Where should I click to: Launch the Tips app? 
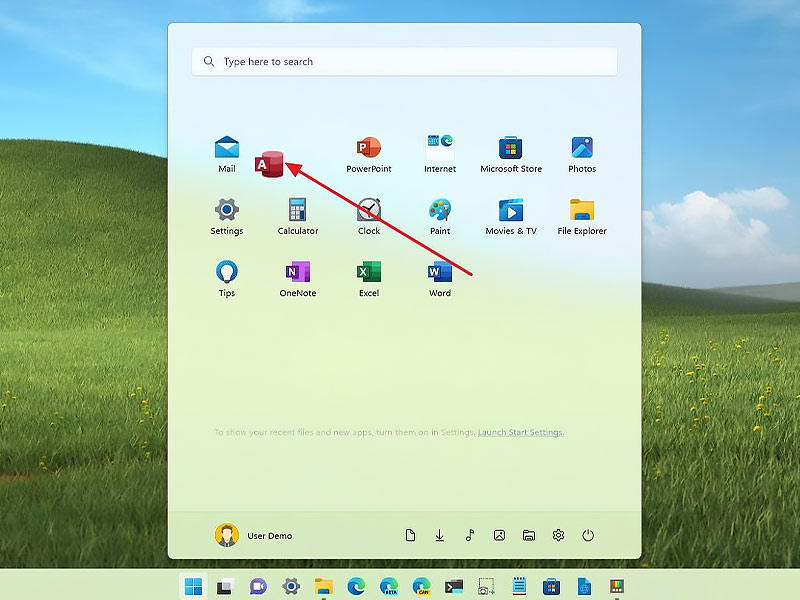click(227, 279)
